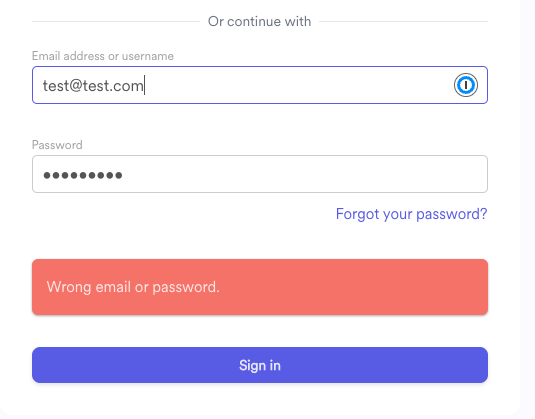
Task: Click the masked password dots
Action: 83,175
